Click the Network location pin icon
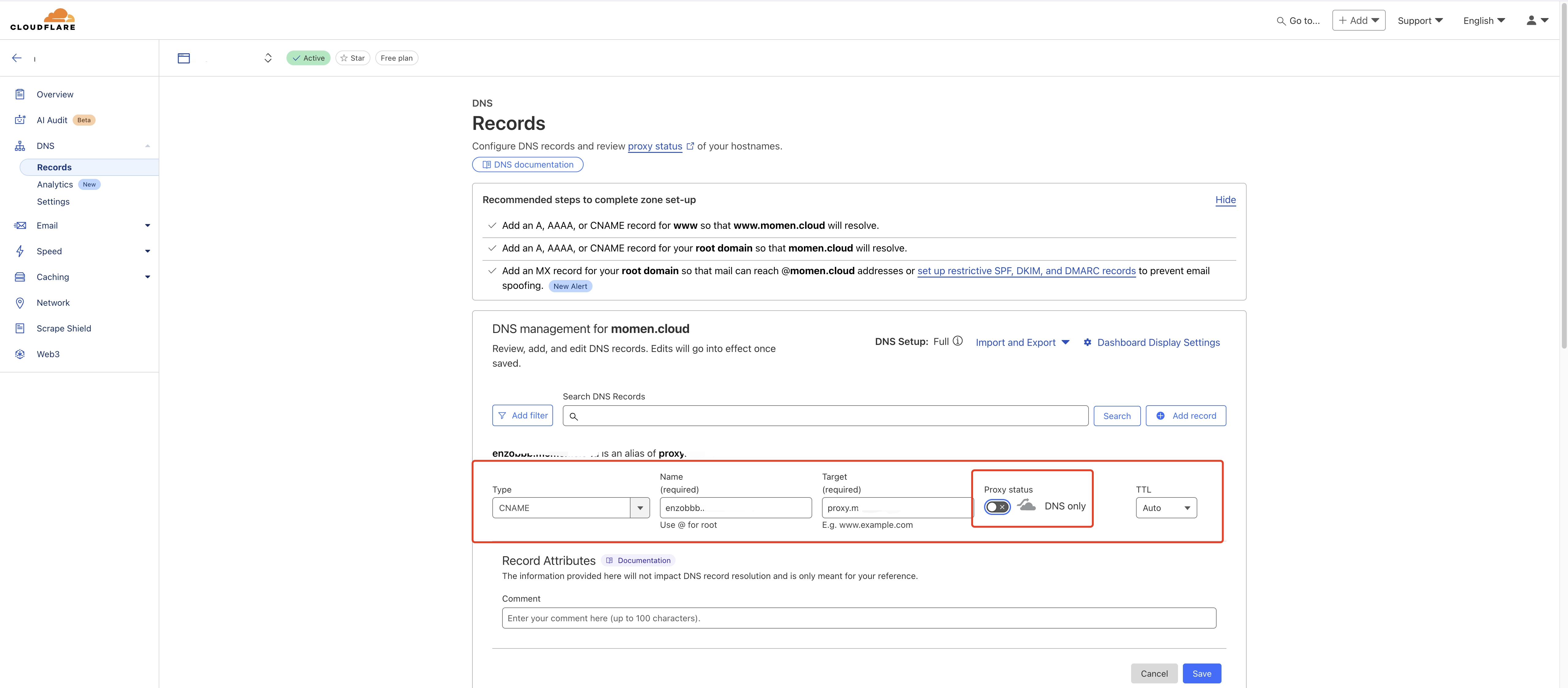The height and width of the screenshot is (688, 1568). pos(20,303)
